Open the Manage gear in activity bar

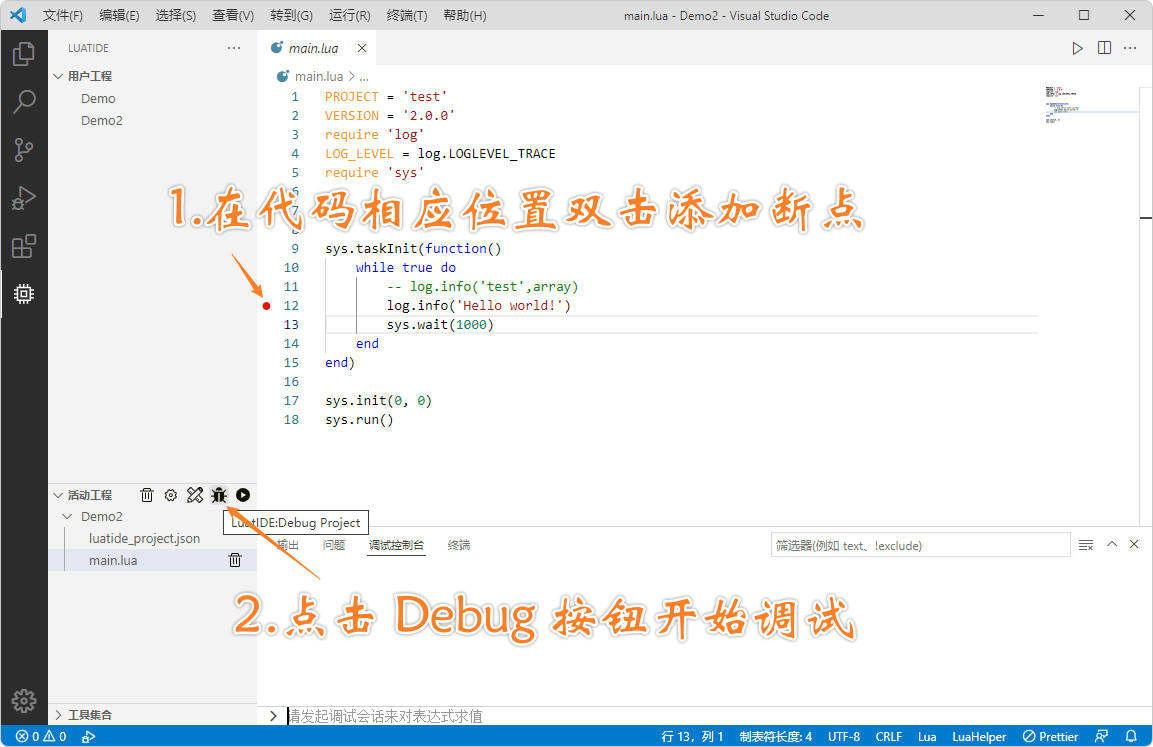click(x=24, y=701)
